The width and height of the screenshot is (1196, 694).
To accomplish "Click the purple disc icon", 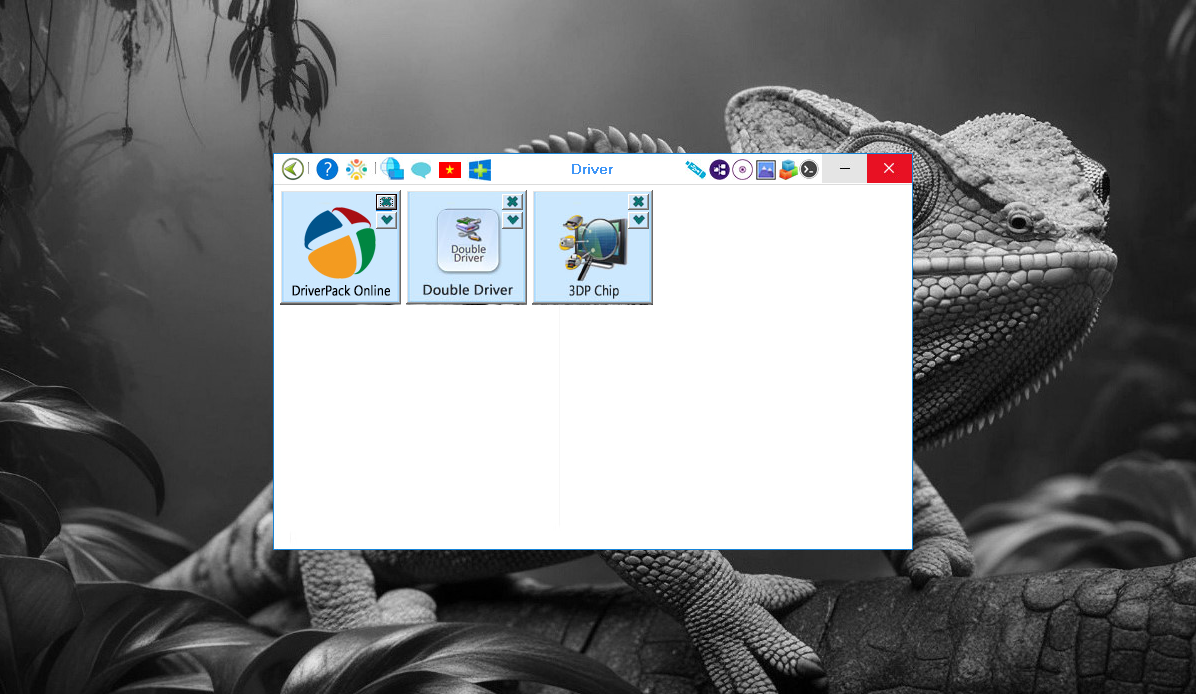I will [x=742, y=169].
